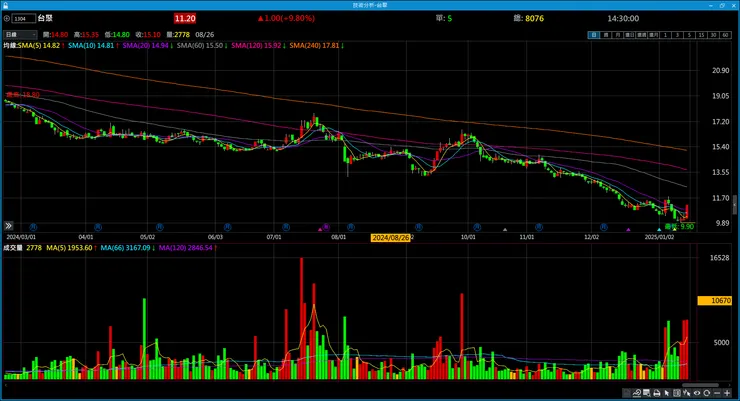Click the highlighted 2024/08/26 date label
Screen dimensions: 740x401
click(391, 238)
